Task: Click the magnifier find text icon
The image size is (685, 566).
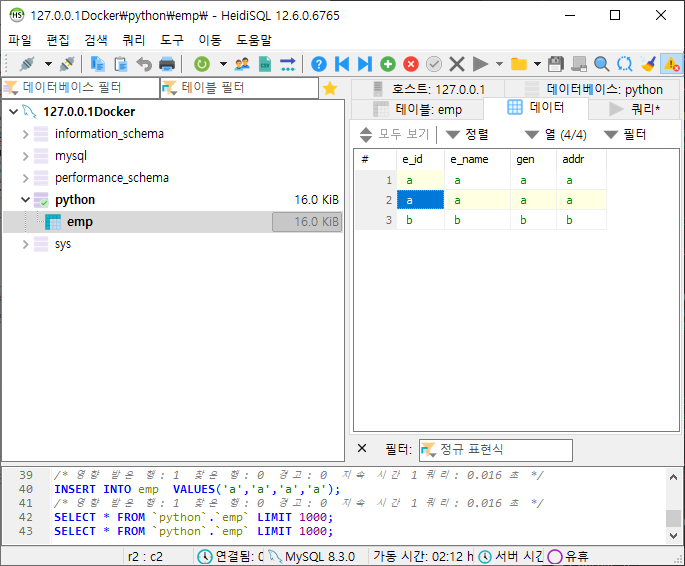Action: pyautogui.click(x=602, y=64)
